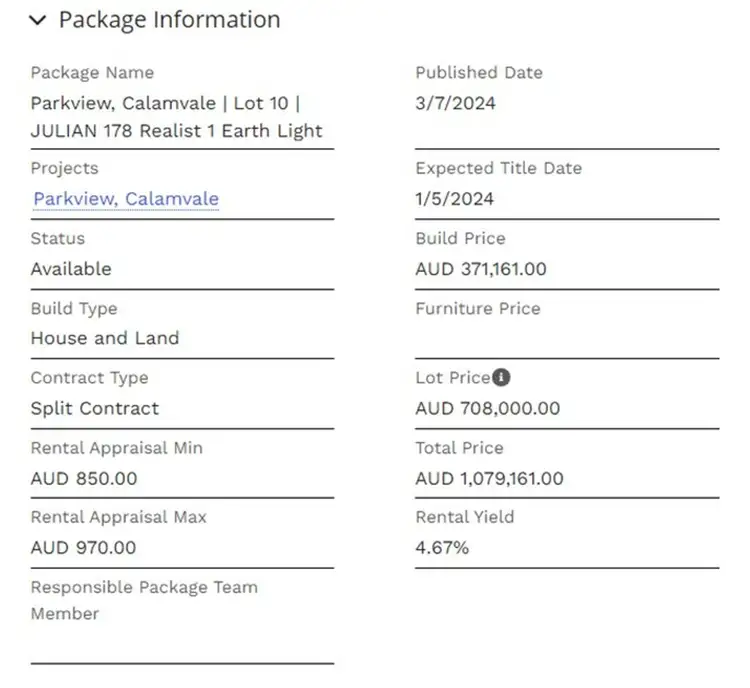The image size is (750, 688).
Task: Click the Published Date value 3/7/2024
Action: coord(455,103)
